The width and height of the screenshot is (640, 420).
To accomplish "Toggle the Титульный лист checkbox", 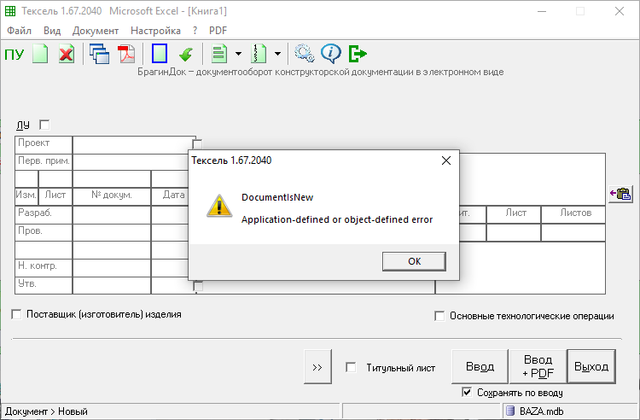I will pos(351,367).
